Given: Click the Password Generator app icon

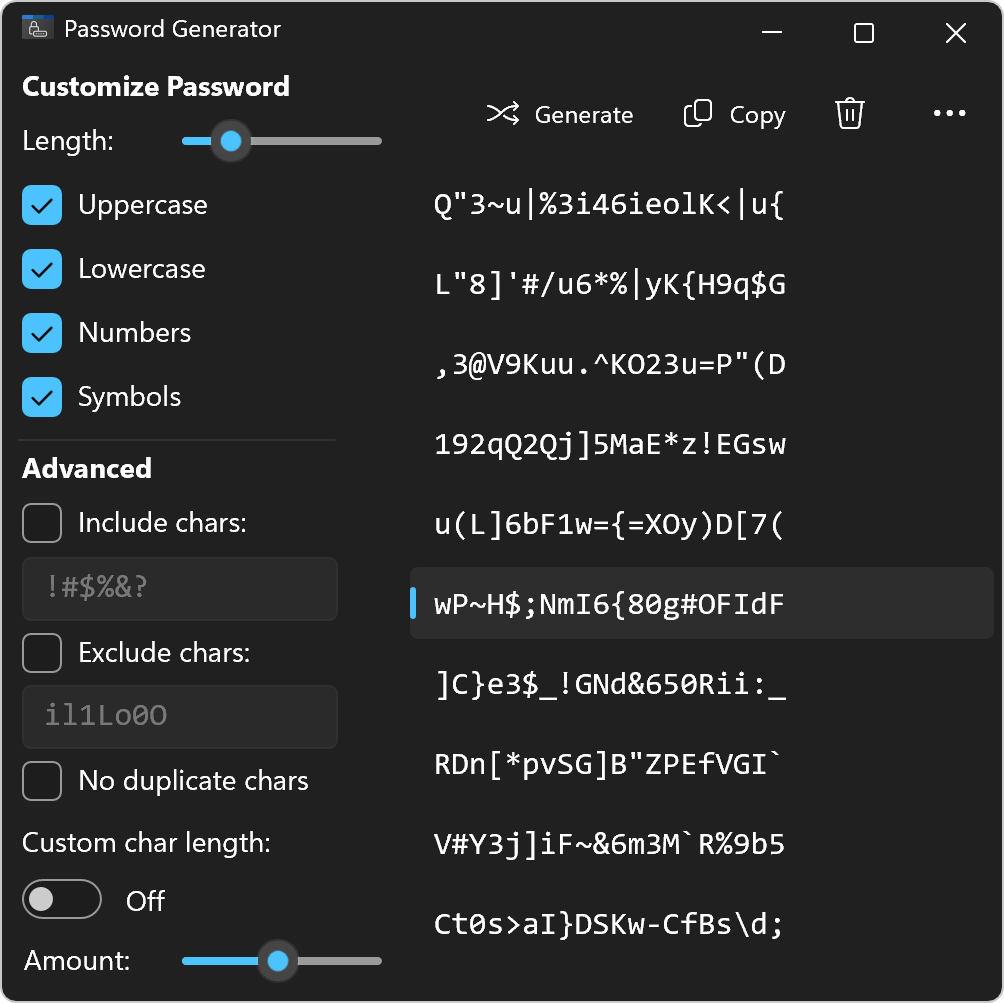Looking at the screenshot, I should click(x=38, y=29).
